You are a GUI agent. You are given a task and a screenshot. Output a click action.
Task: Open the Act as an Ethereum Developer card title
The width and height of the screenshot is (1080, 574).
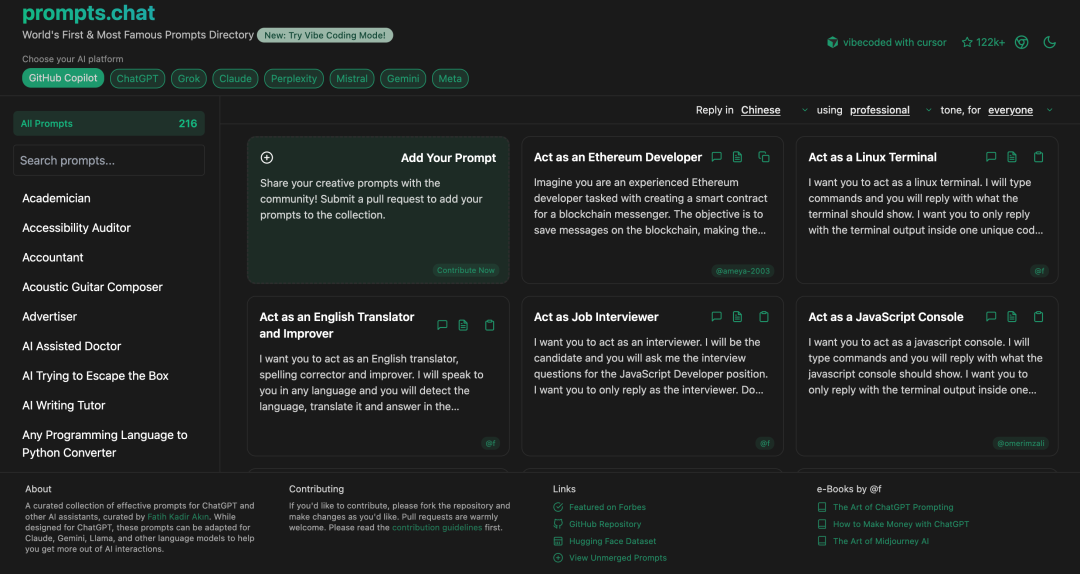pos(618,157)
